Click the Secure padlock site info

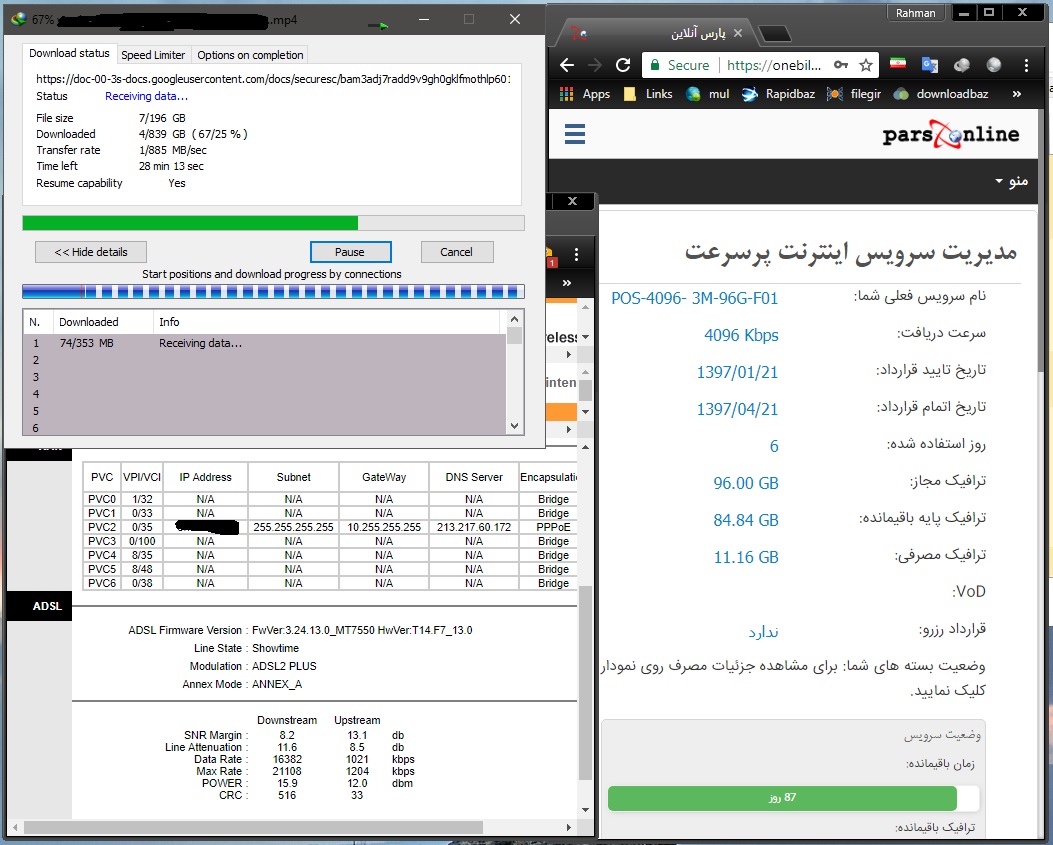679,65
